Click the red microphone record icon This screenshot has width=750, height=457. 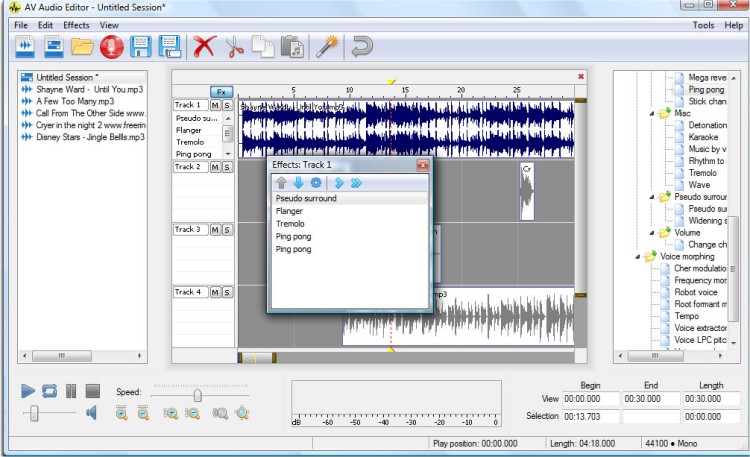pyautogui.click(x=111, y=46)
